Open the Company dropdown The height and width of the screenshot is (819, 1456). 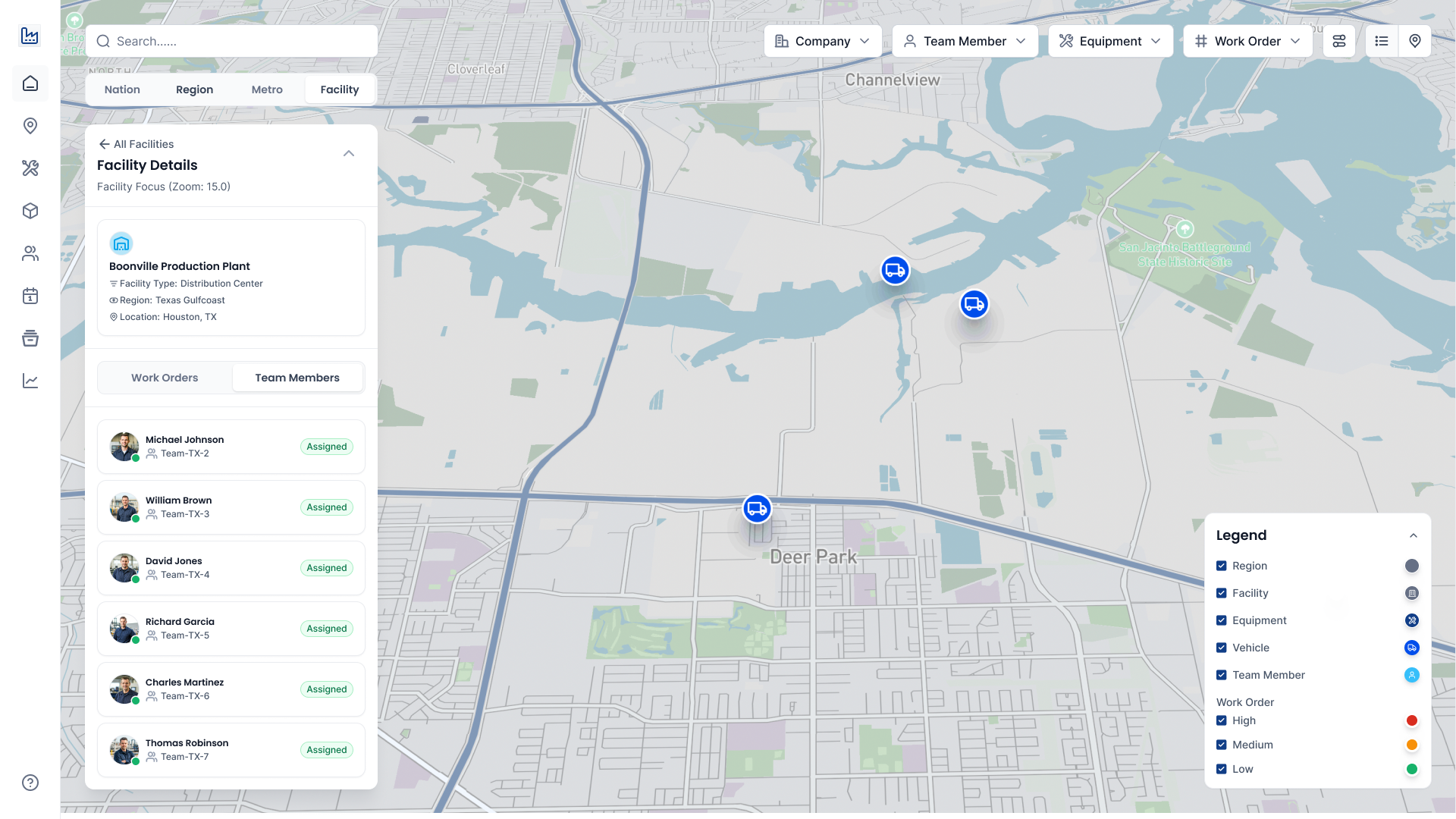click(x=823, y=41)
